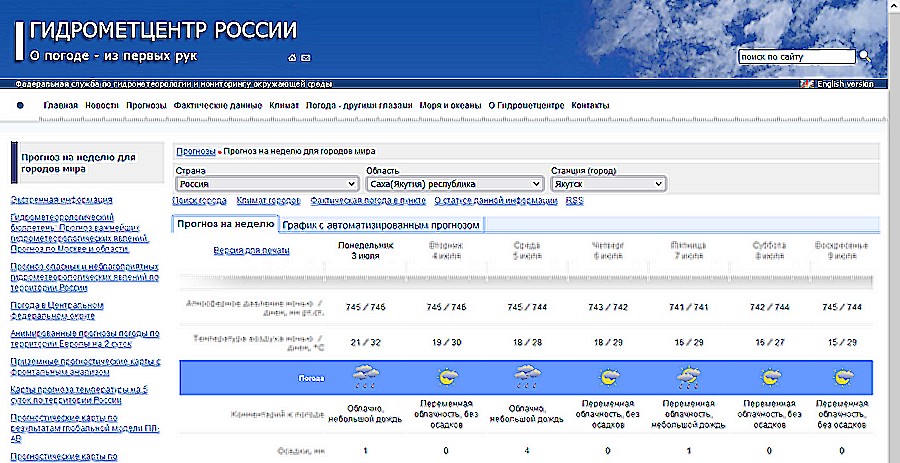Click the English version link
Viewport: 900px width, 463px height.
[x=845, y=84]
